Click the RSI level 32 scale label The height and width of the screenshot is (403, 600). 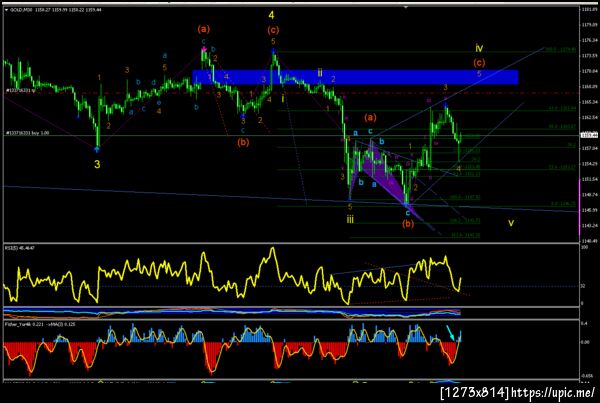pos(583,286)
